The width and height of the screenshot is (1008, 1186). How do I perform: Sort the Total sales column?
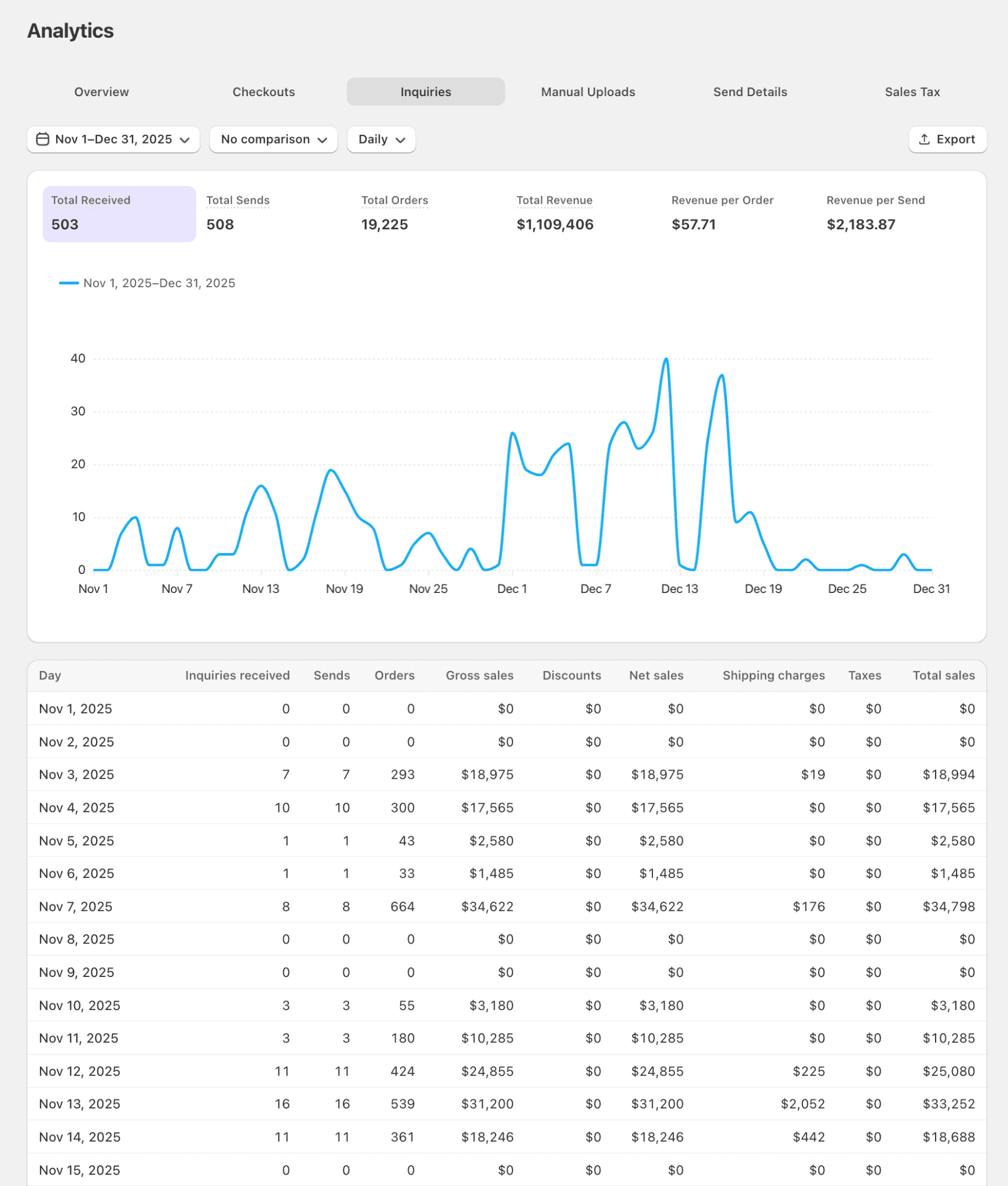pos(943,675)
